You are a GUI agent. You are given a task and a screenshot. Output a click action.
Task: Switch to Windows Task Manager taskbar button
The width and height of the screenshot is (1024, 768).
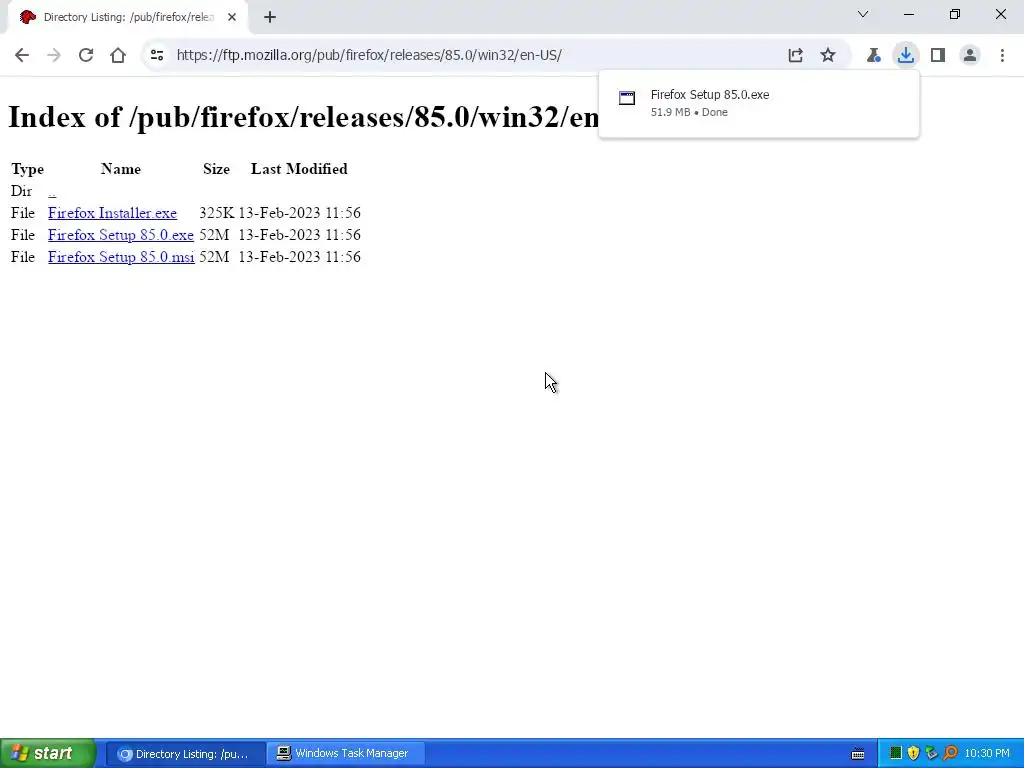tap(346, 754)
